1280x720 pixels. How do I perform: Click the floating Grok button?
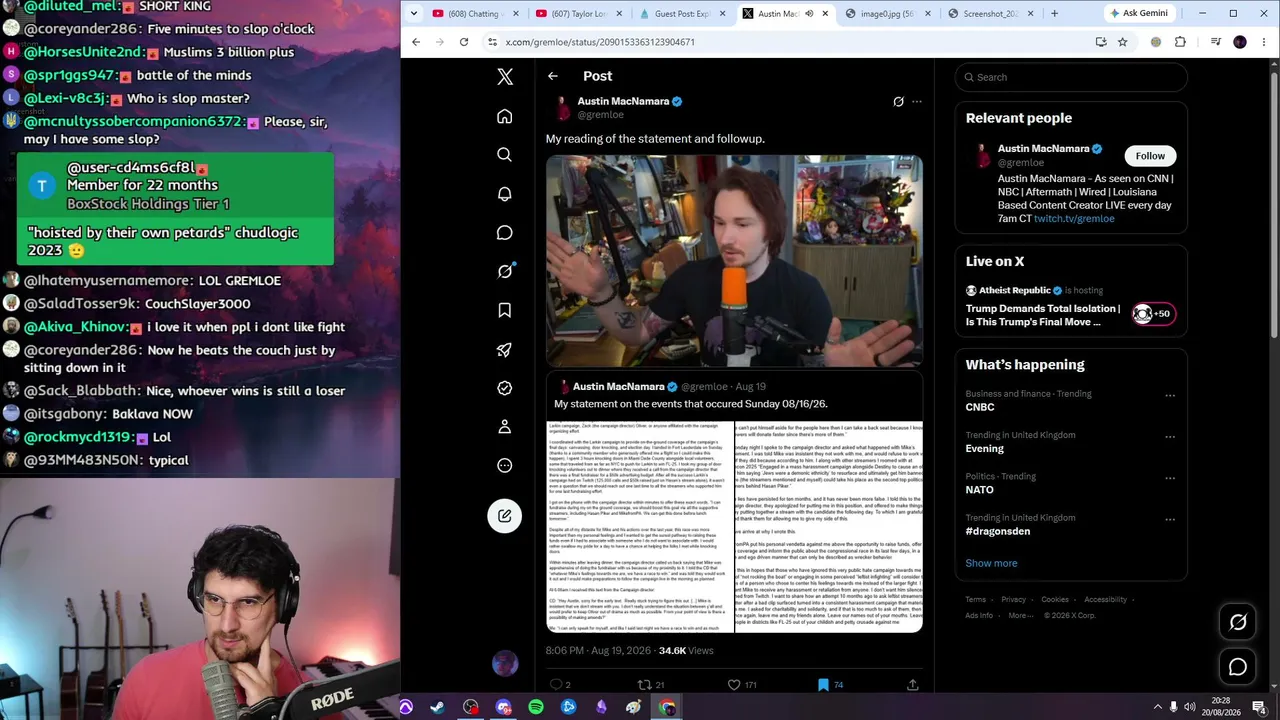[x=1238, y=622]
